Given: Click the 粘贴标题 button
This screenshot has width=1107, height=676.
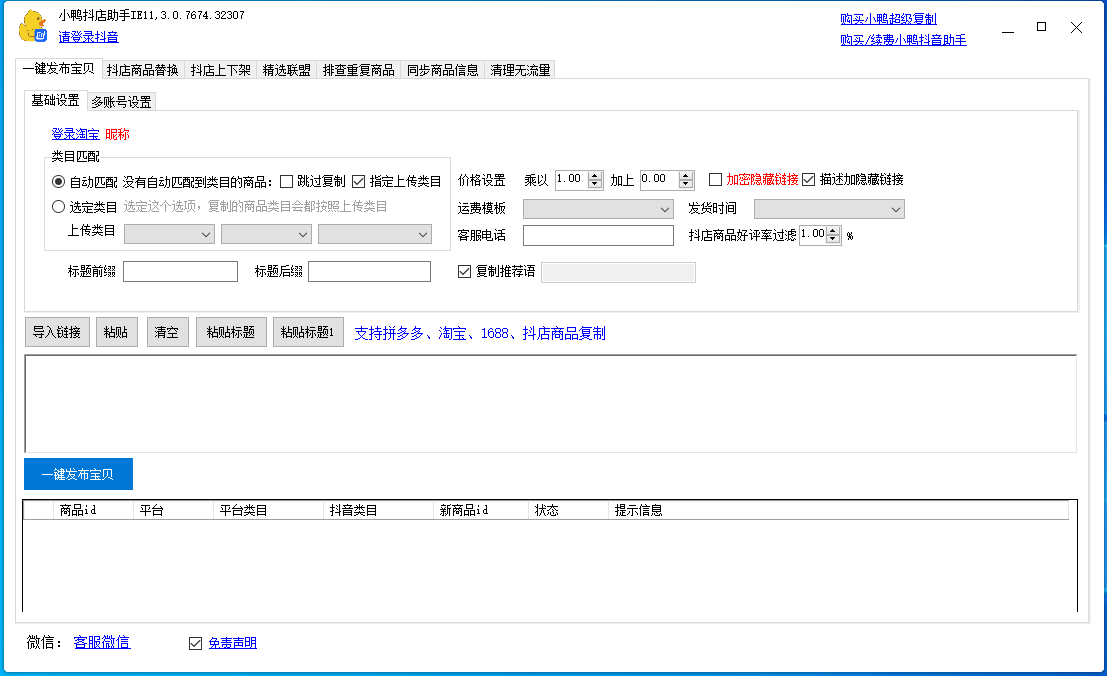Looking at the screenshot, I should point(231,332).
